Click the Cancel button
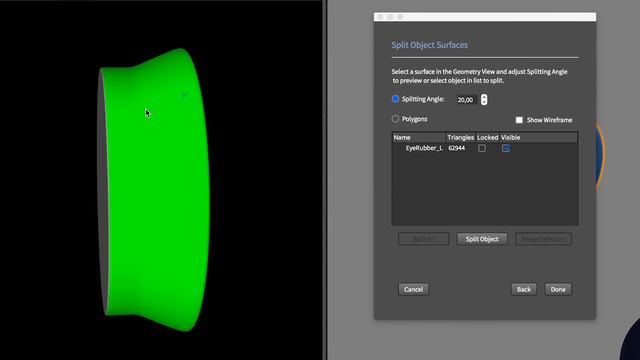The image size is (640, 360). [413, 289]
